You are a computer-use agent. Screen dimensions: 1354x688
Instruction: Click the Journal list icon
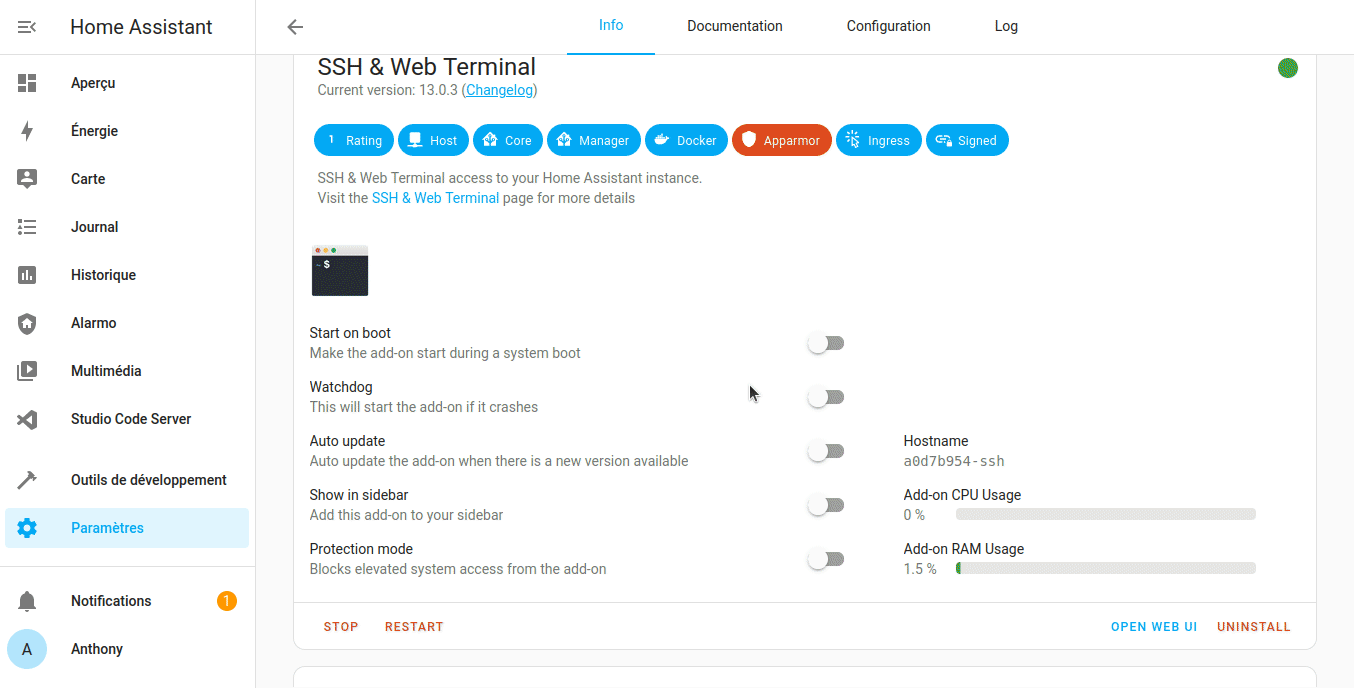click(27, 227)
